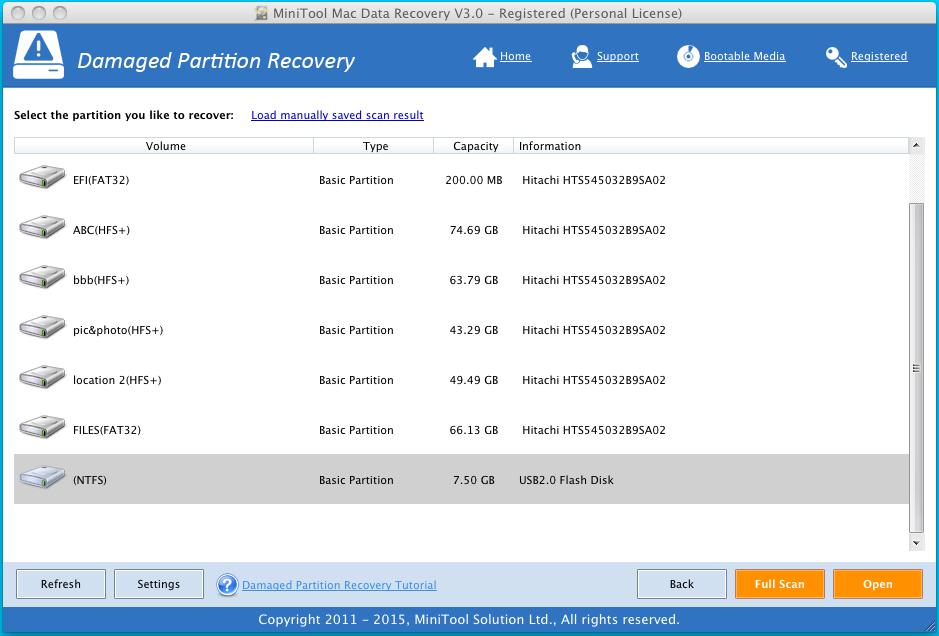Open the Home link
This screenshot has height=636, width=939.
(x=516, y=56)
